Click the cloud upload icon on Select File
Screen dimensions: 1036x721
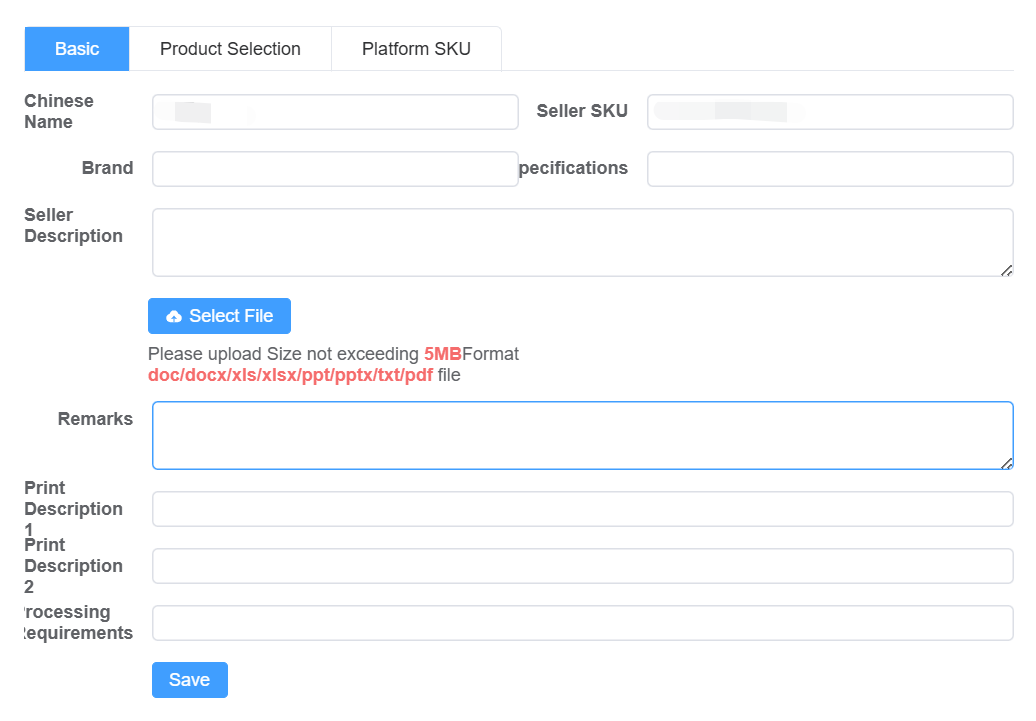pos(177,315)
